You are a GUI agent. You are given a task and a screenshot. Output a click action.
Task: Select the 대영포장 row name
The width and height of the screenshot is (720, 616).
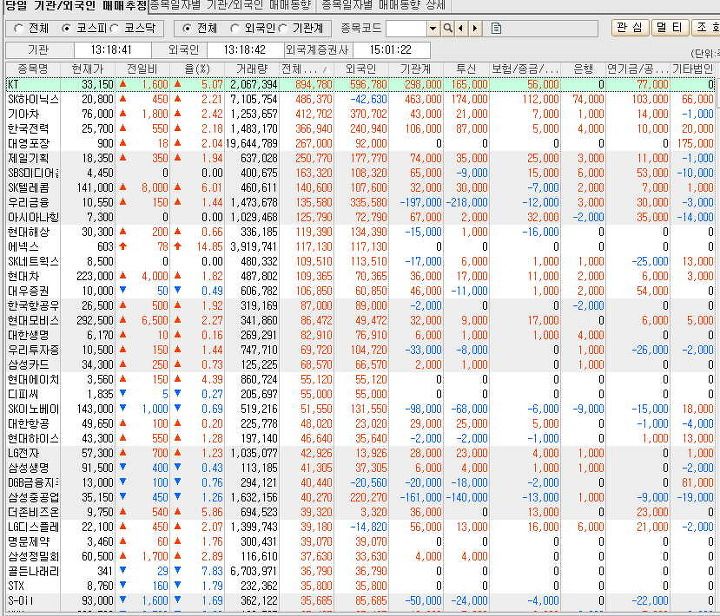pos(28,143)
